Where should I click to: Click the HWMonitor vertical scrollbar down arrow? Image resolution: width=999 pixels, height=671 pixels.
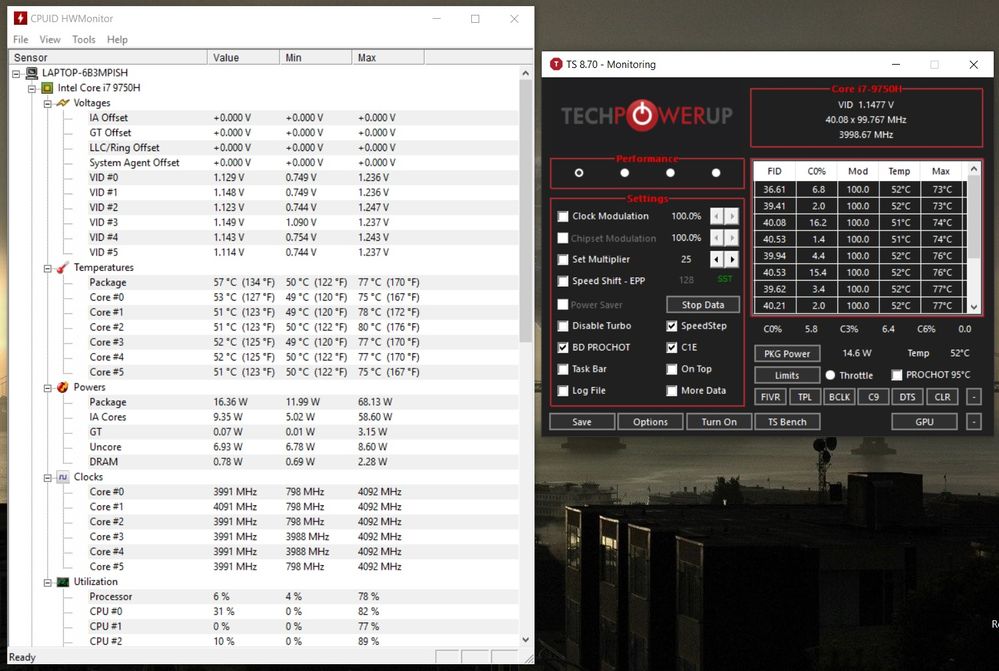pyautogui.click(x=526, y=639)
